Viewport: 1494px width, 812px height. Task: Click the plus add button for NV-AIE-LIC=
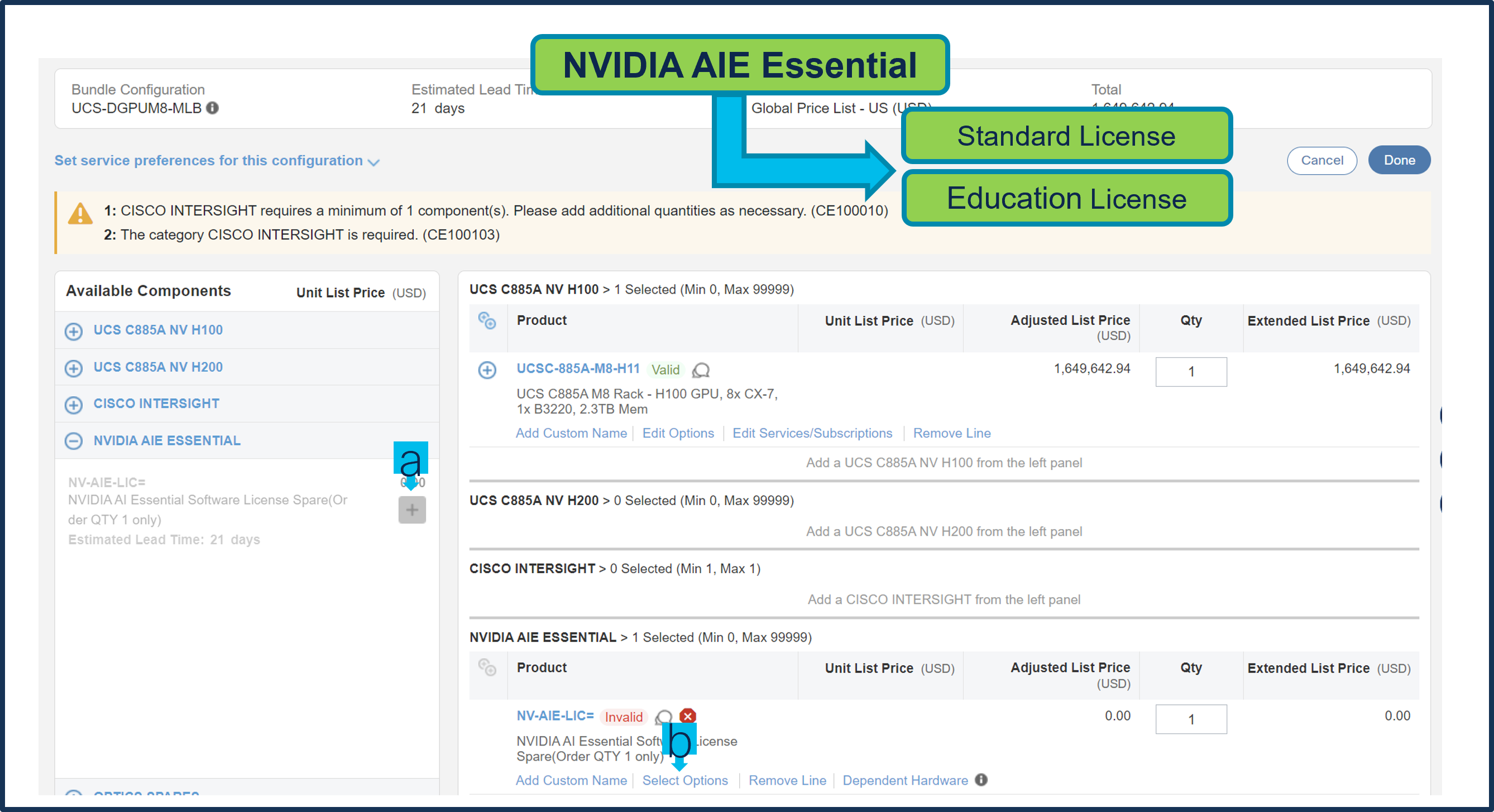click(x=412, y=510)
